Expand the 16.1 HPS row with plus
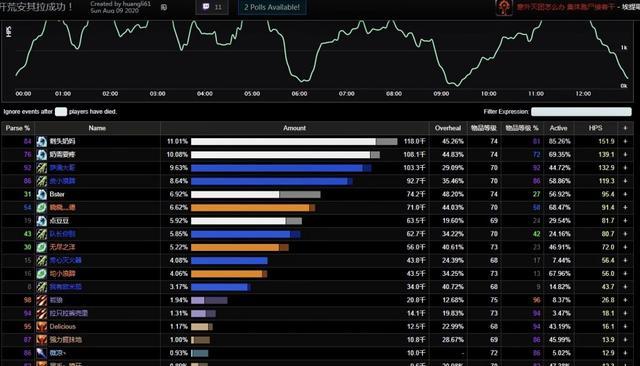 pyautogui.click(x=625, y=327)
